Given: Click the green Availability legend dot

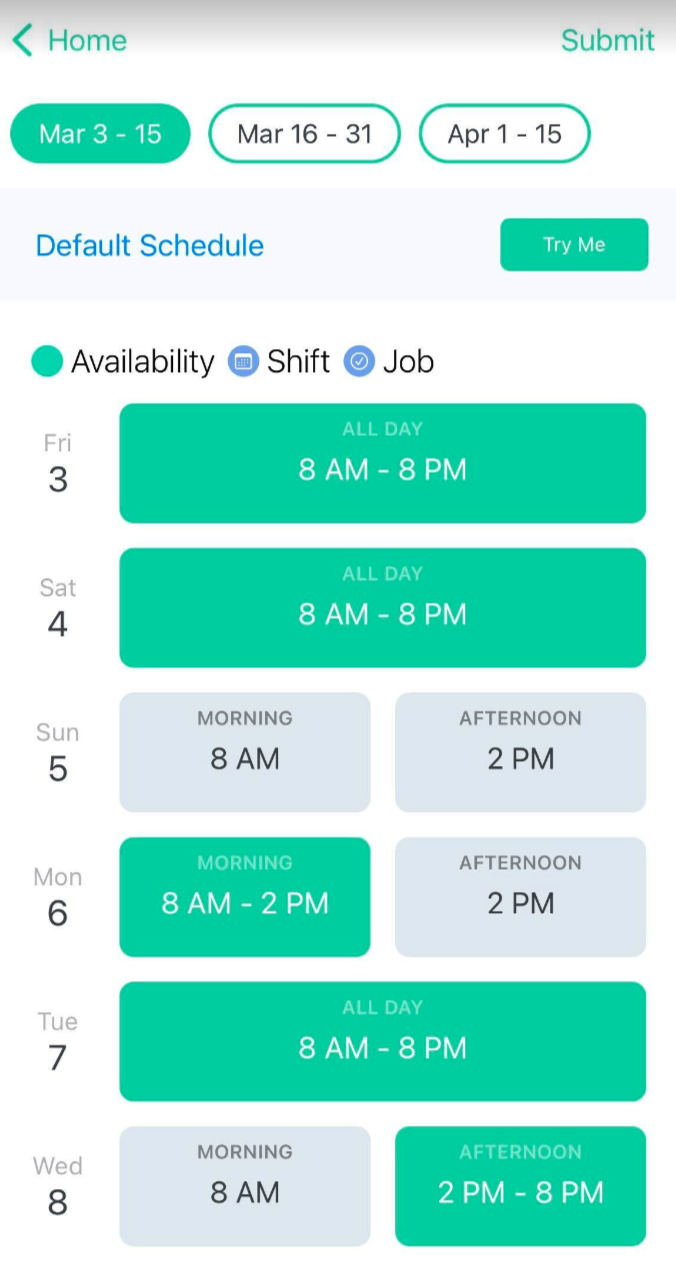Looking at the screenshot, I should pyautogui.click(x=47, y=361).
